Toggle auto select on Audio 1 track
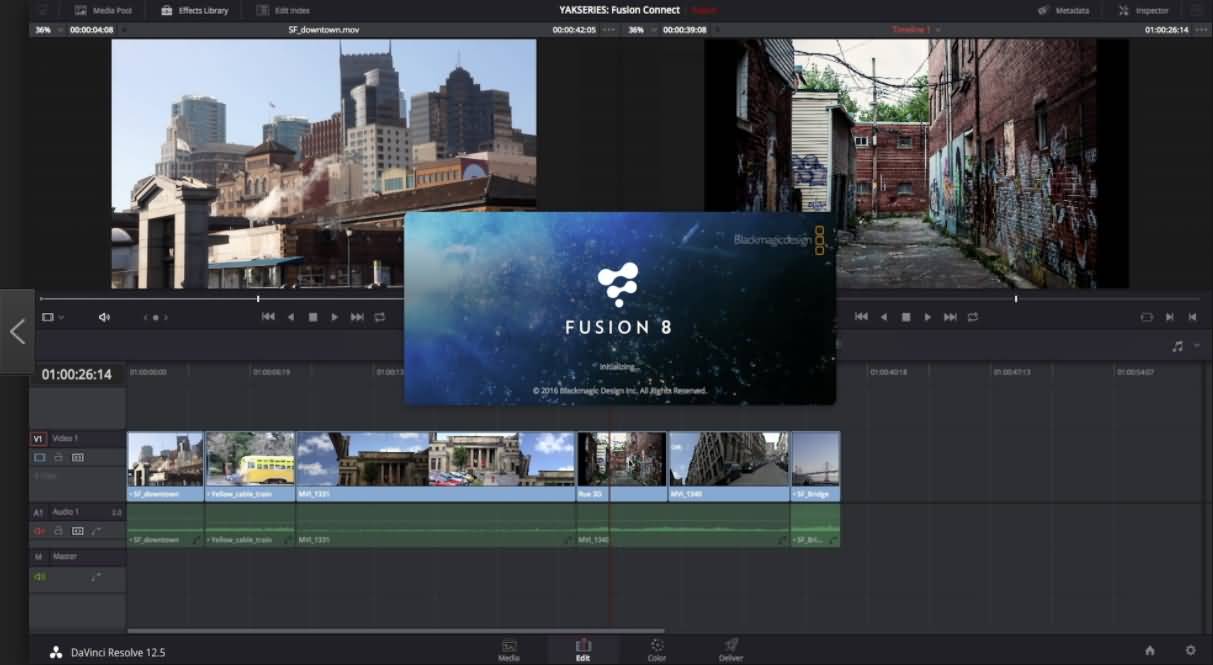Screen dimensions: 1213x665 click(78, 531)
